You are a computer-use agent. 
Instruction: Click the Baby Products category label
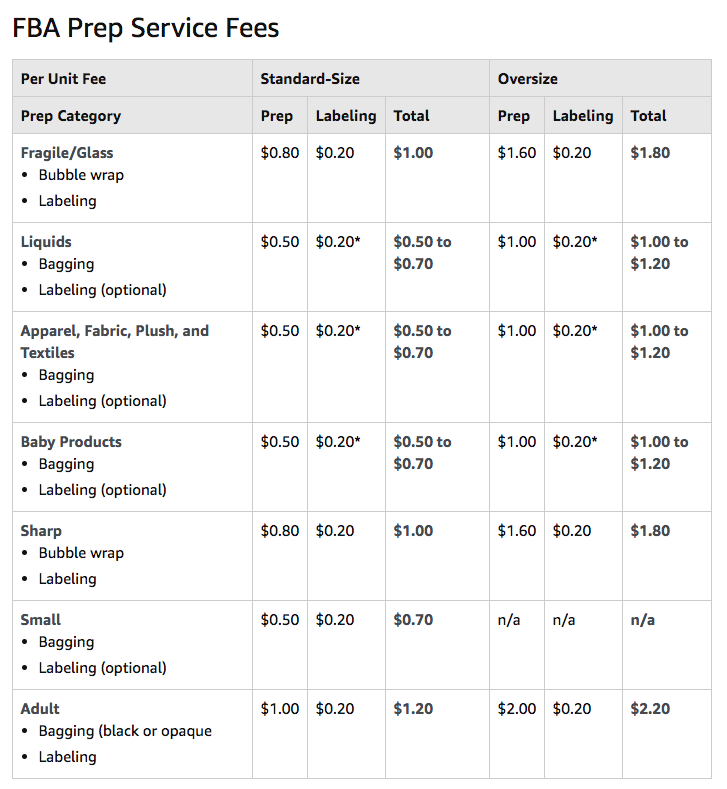tap(71, 442)
